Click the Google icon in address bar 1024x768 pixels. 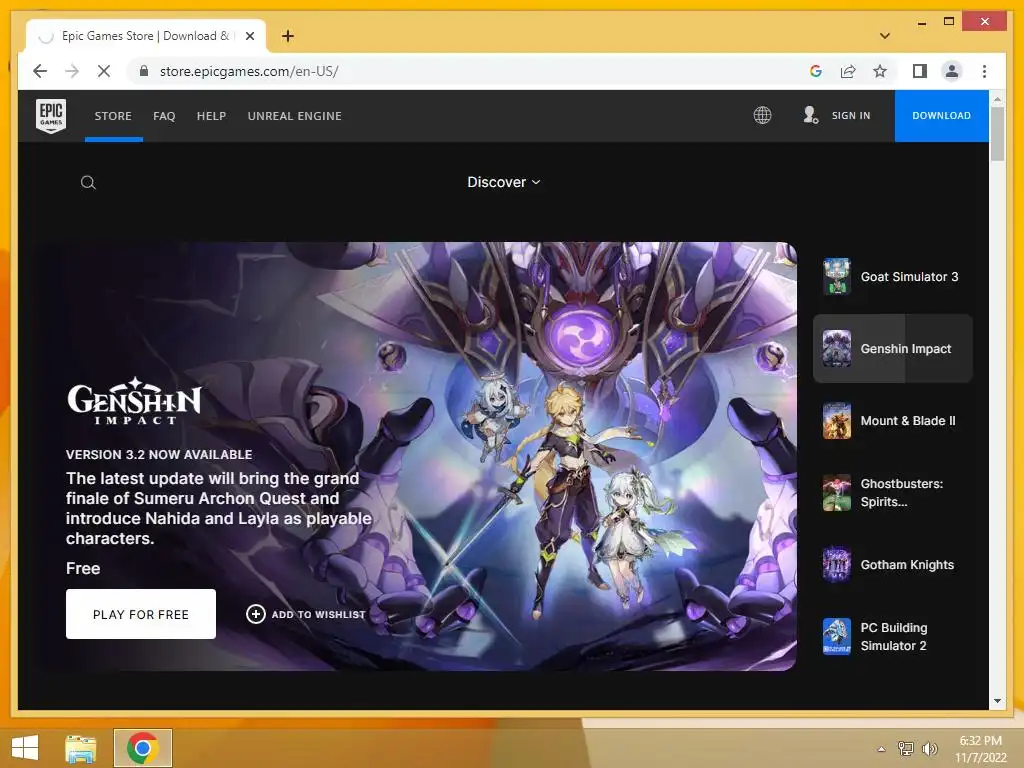[816, 71]
